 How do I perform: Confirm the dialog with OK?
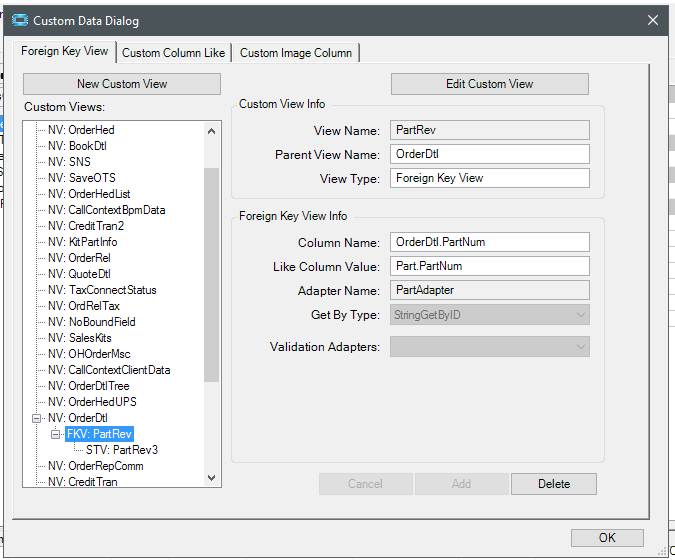(607, 538)
